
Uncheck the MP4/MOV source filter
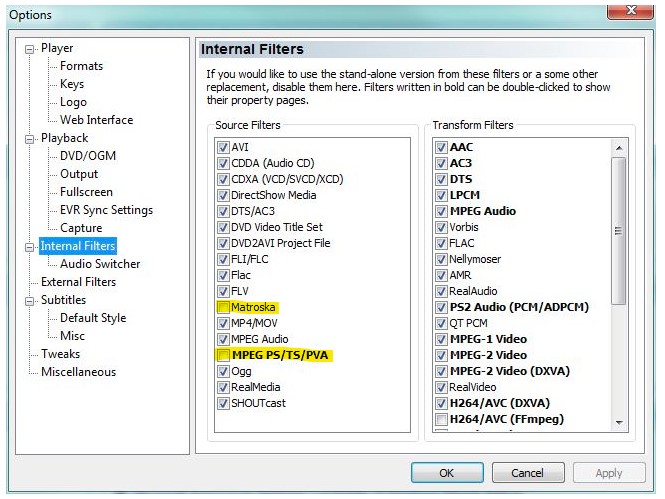pos(223,323)
